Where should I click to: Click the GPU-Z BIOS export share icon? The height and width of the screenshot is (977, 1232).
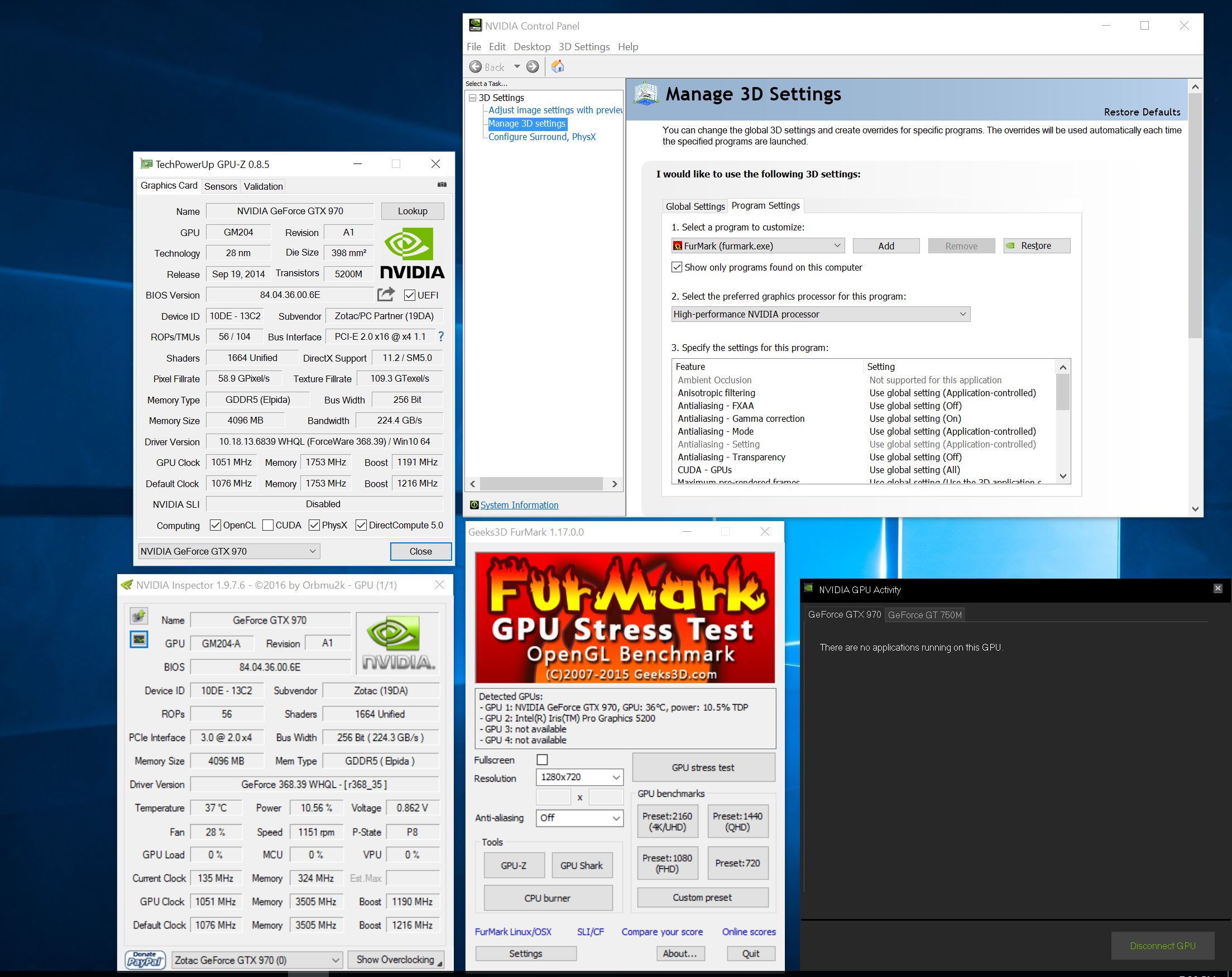(x=386, y=294)
